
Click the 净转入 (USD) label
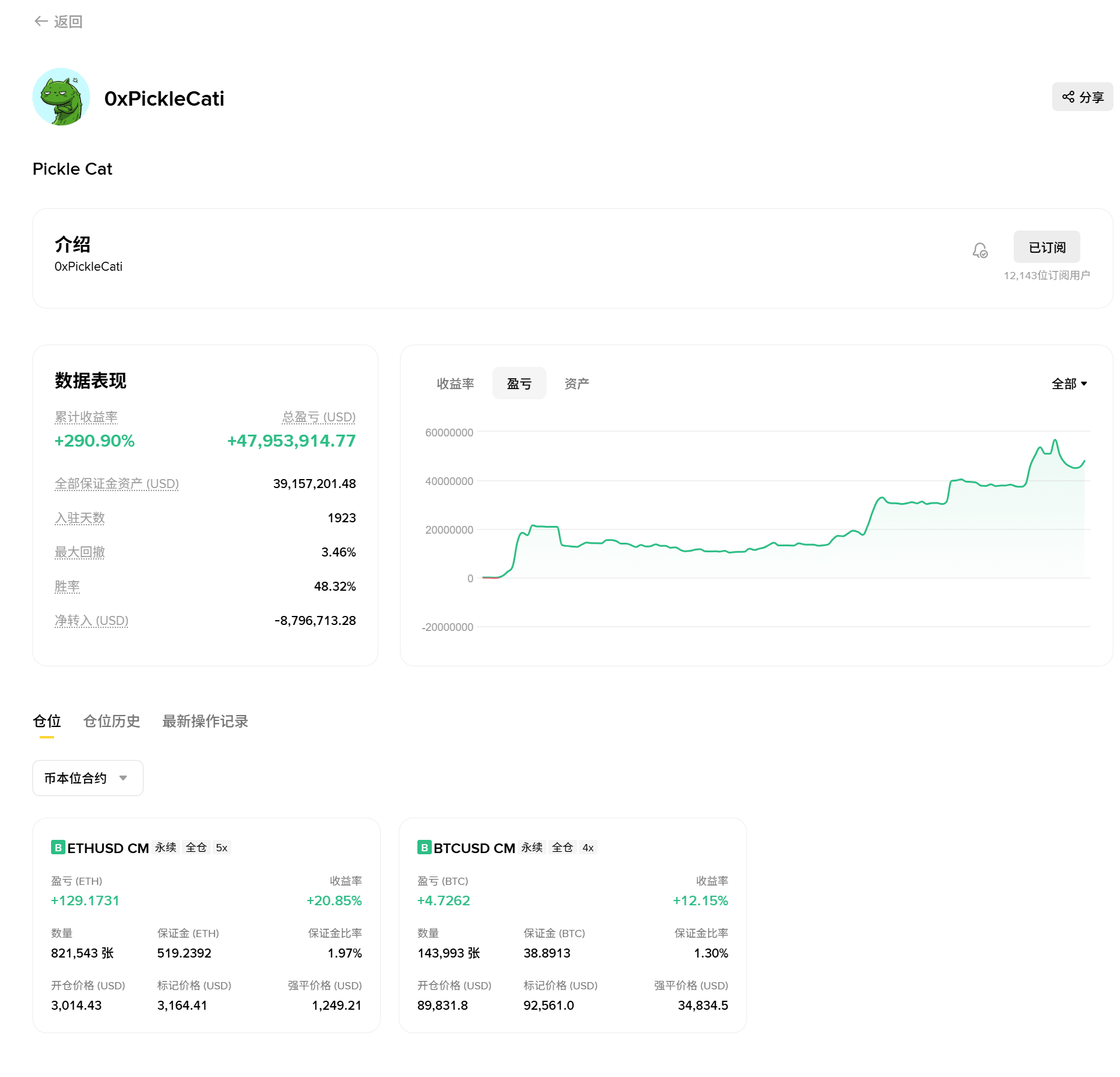91,620
